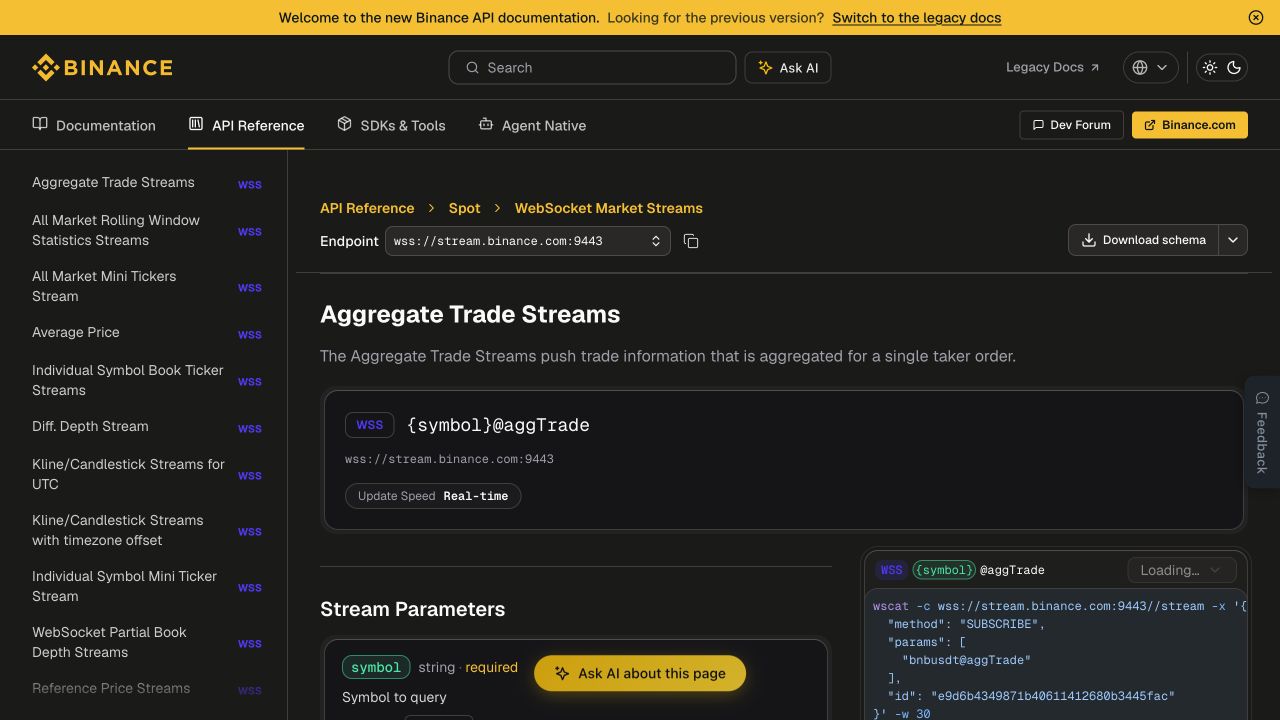Select the API Reference tab
1280x720 pixels.
246,125
